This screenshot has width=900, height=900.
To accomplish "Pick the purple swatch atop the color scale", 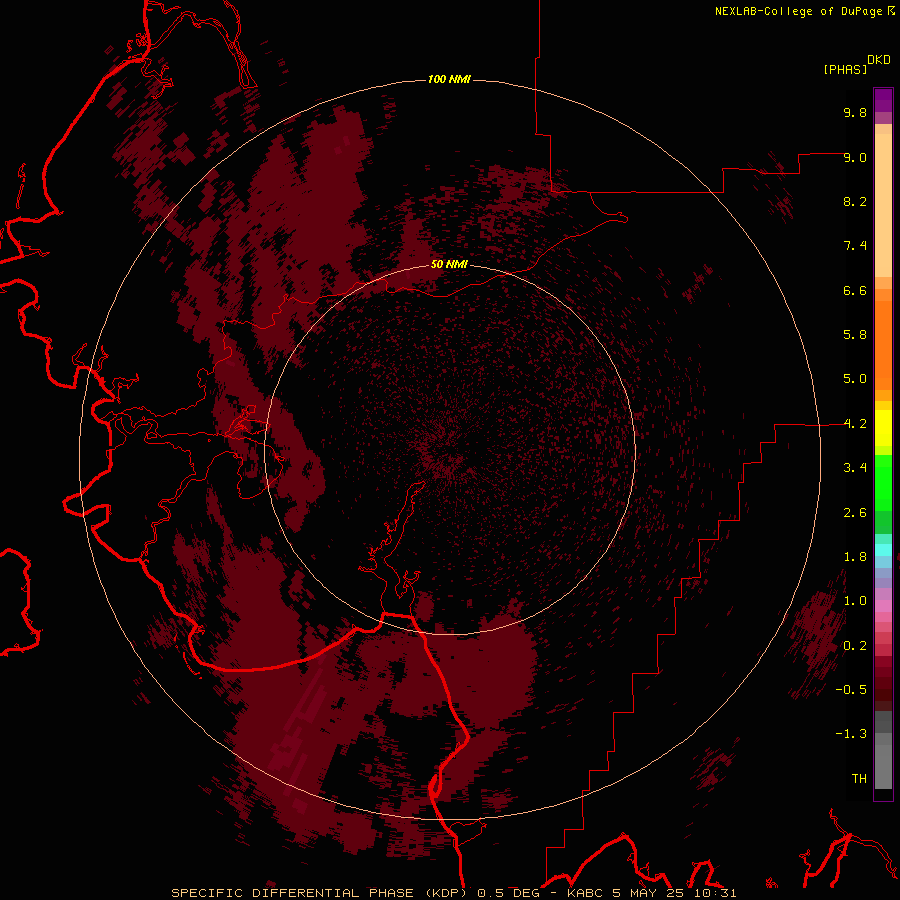I will pyautogui.click(x=883, y=100).
